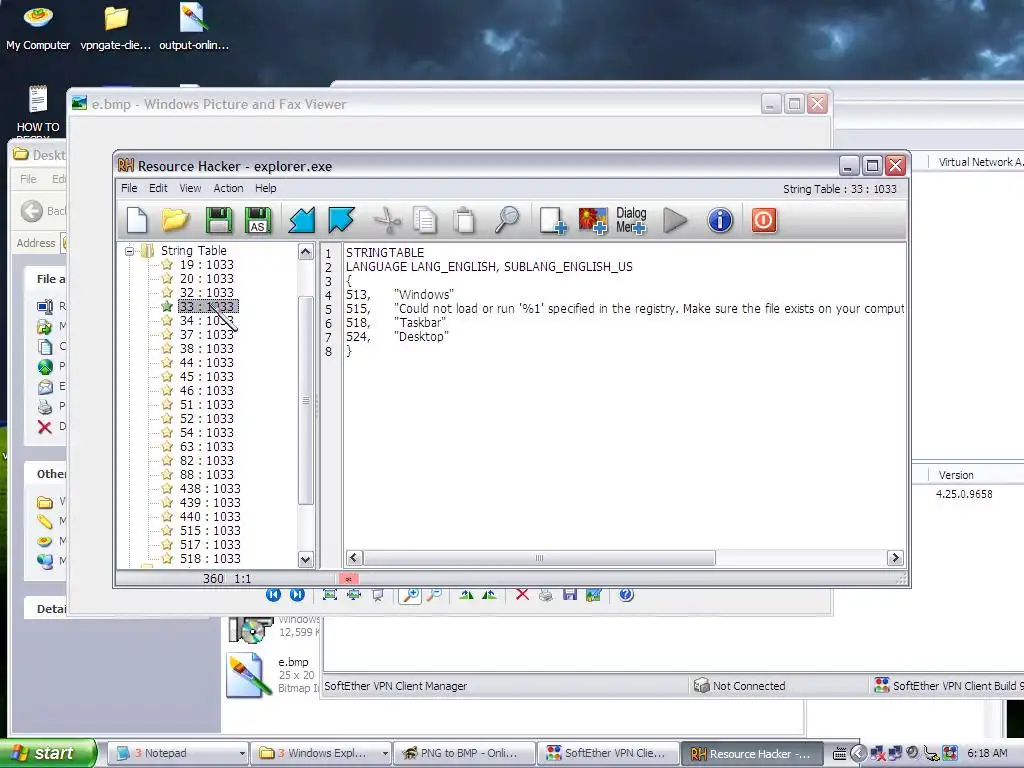Select tree item 438 : 1033
Image resolution: width=1024 pixels, height=768 pixels.
(210, 488)
